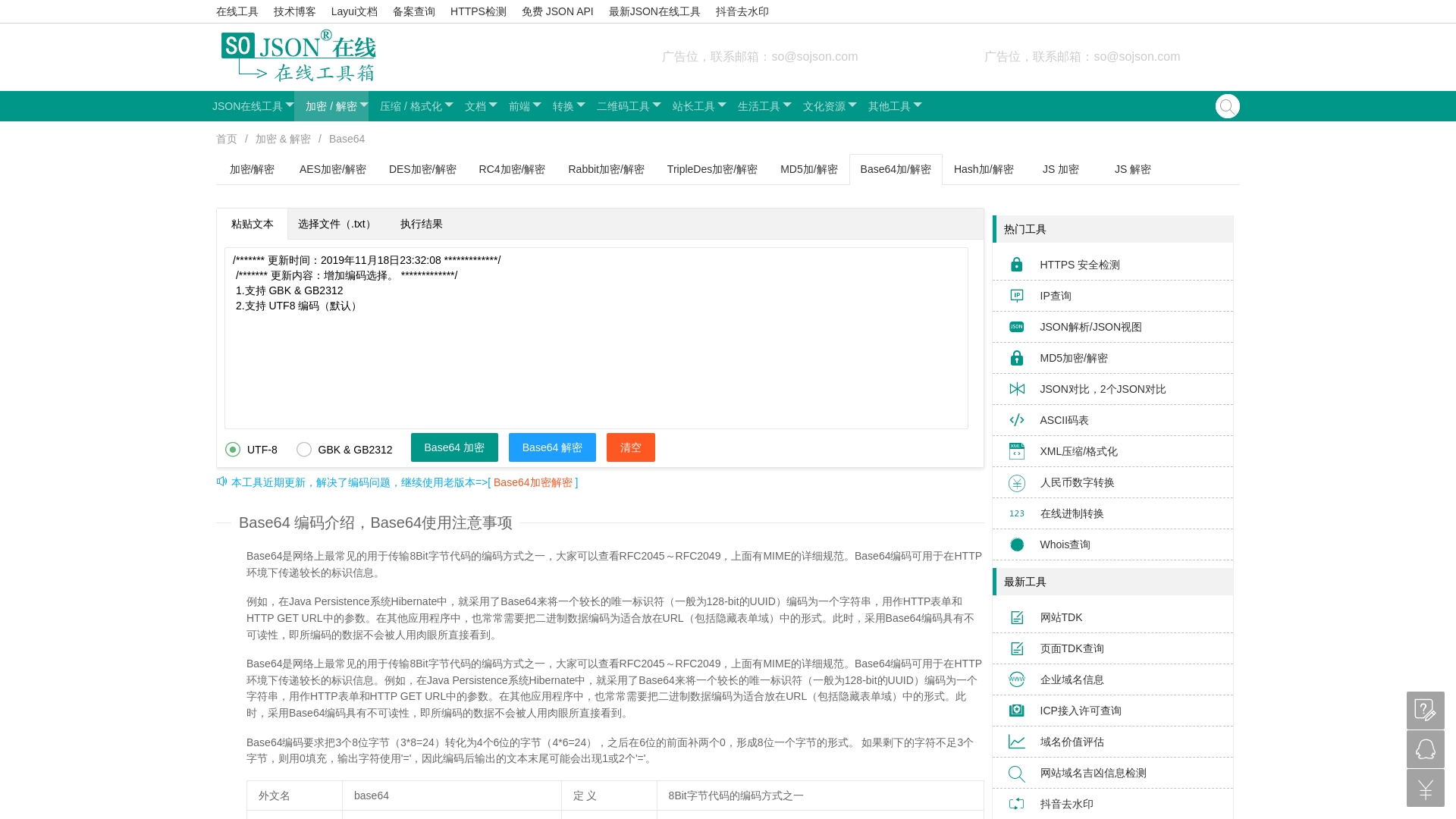This screenshot has width=1456, height=819.
Task: Select the UTF-8 encoding radio button
Action: [233, 450]
